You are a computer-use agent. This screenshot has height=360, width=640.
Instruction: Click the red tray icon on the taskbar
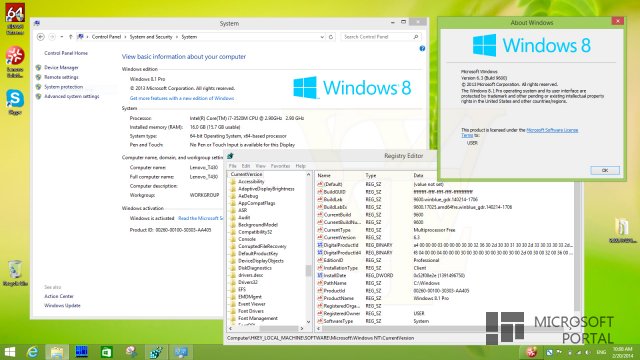(531, 352)
